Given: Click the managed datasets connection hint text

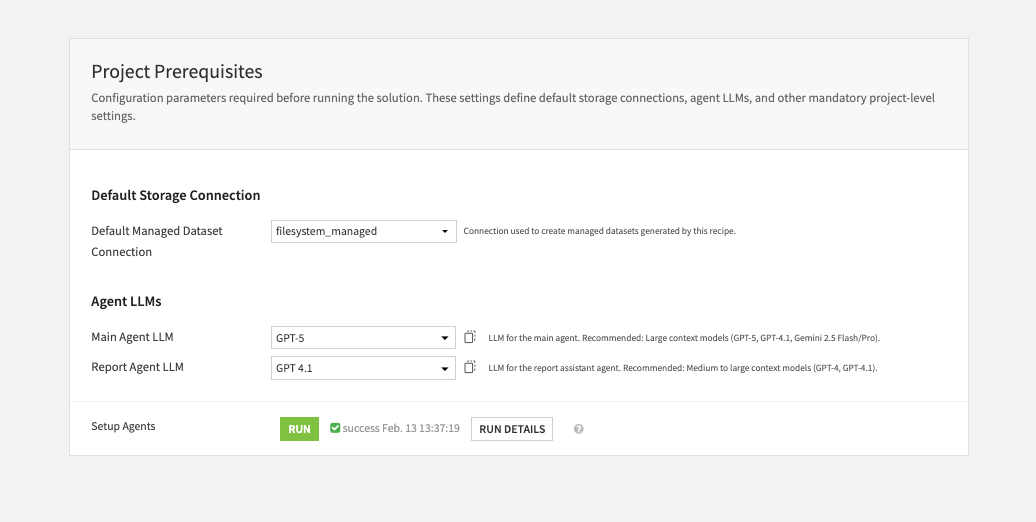Looking at the screenshot, I should coord(599,231).
